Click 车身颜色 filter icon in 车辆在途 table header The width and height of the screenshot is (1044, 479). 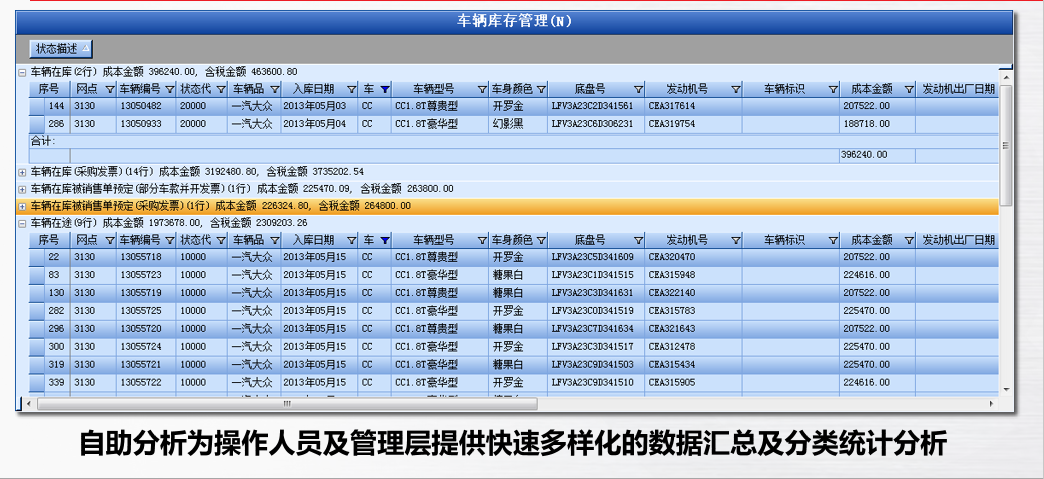541,241
